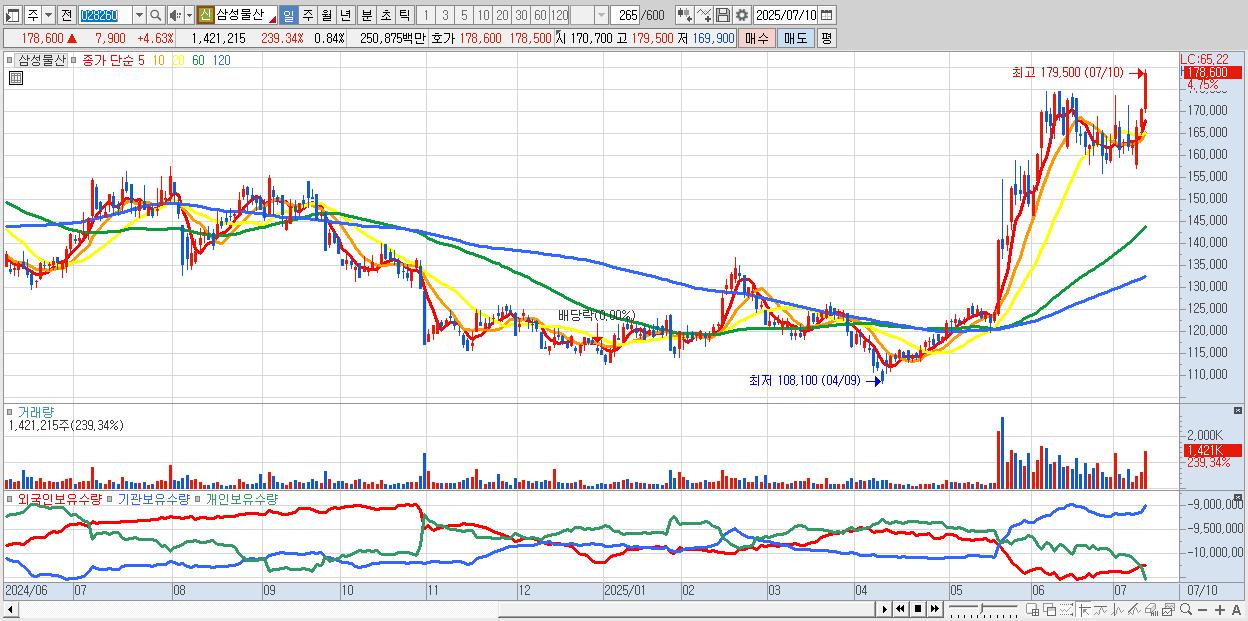Viewport: 1248px width, 621px height.
Task: Click the play forward playback button
Action: point(884,609)
